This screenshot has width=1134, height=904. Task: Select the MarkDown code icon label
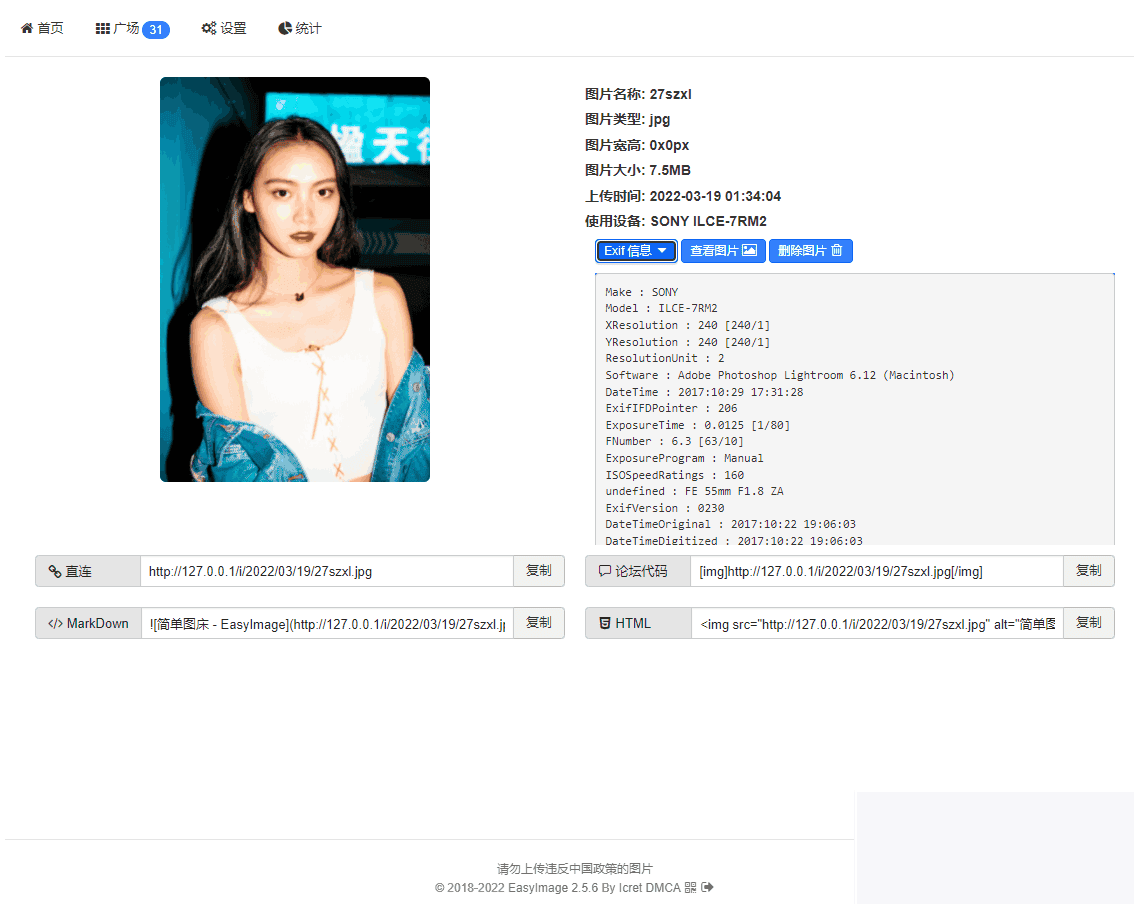point(54,622)
